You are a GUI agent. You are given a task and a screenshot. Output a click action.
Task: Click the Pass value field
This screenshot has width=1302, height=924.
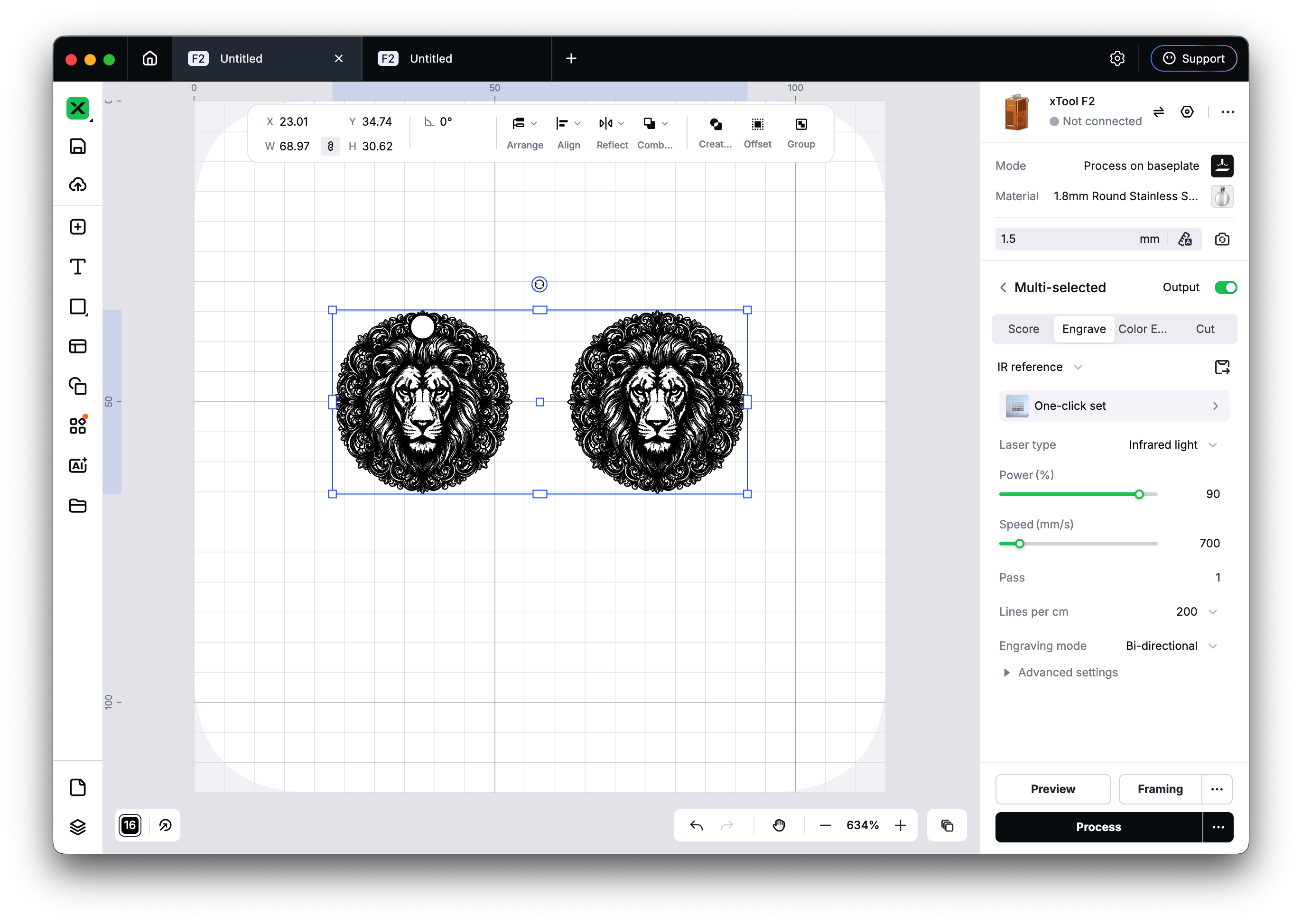1218,578
